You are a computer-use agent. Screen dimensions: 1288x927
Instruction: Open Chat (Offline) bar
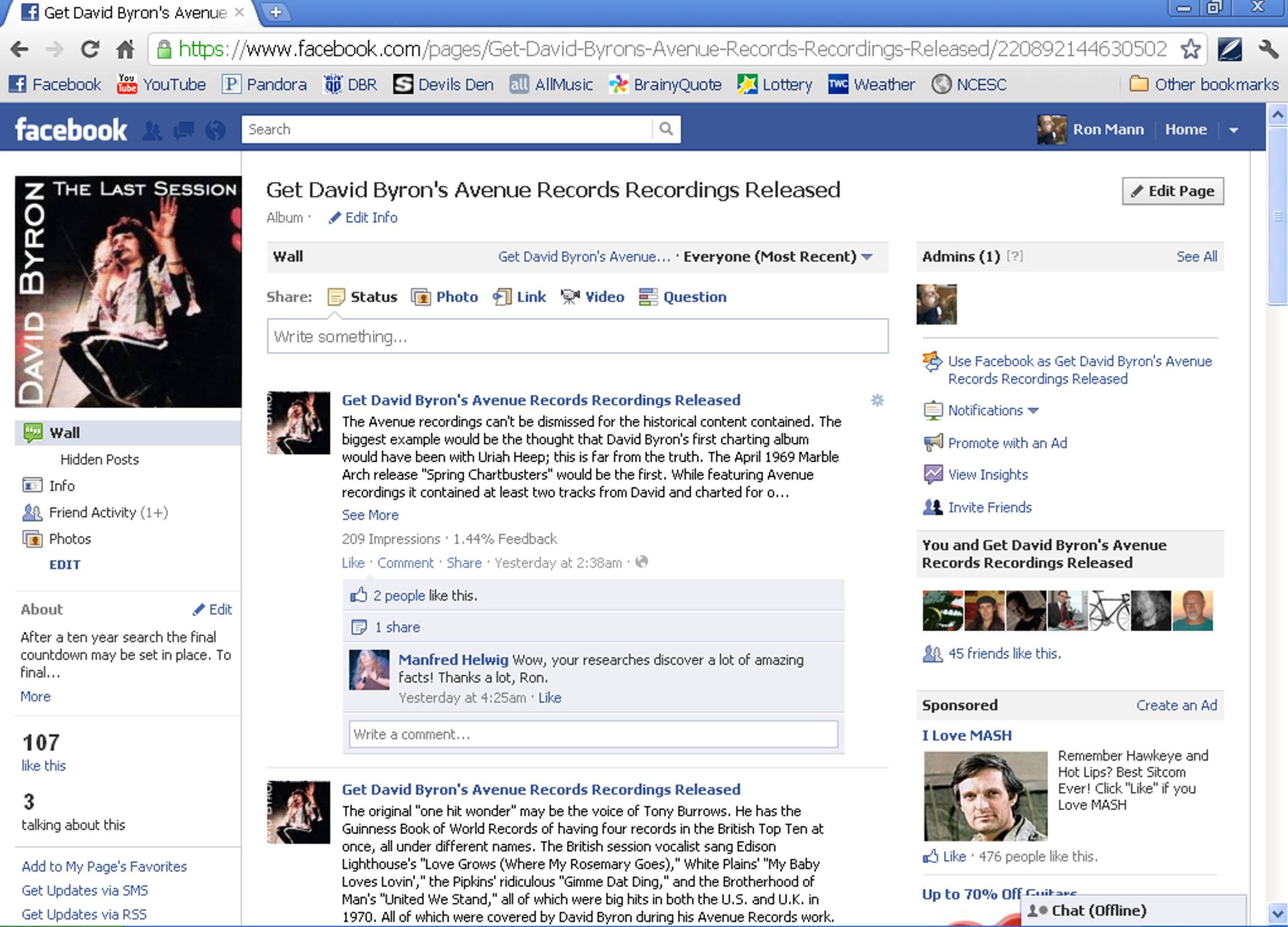pyautogui.click(x=1134, y=911)
